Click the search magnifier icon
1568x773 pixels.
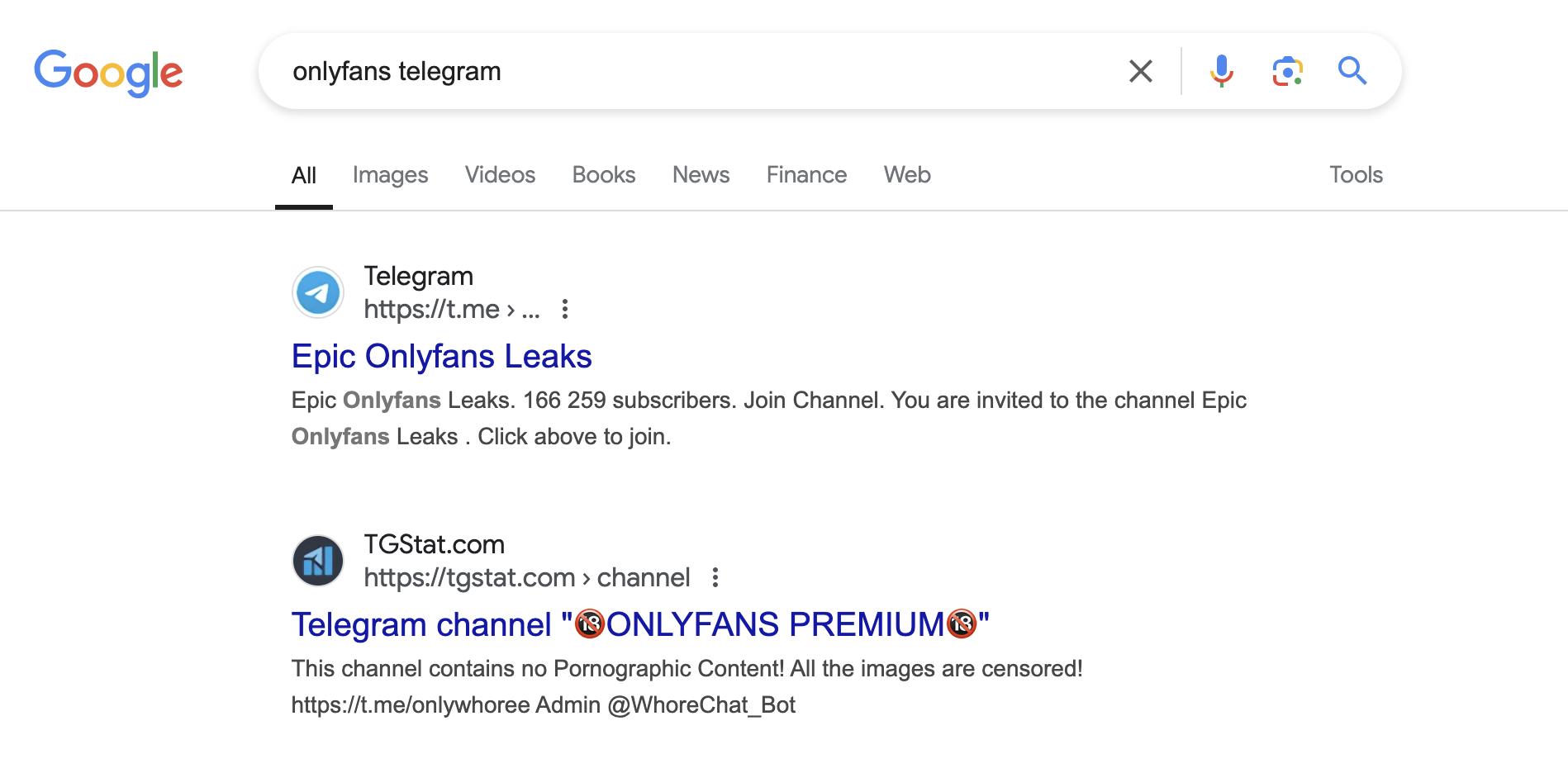click(x=1352, y=71)
